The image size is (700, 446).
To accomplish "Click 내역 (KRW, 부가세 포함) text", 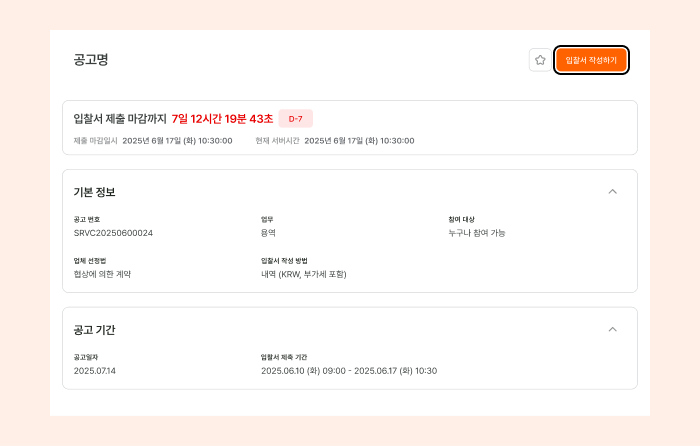I will click(304, 274).
